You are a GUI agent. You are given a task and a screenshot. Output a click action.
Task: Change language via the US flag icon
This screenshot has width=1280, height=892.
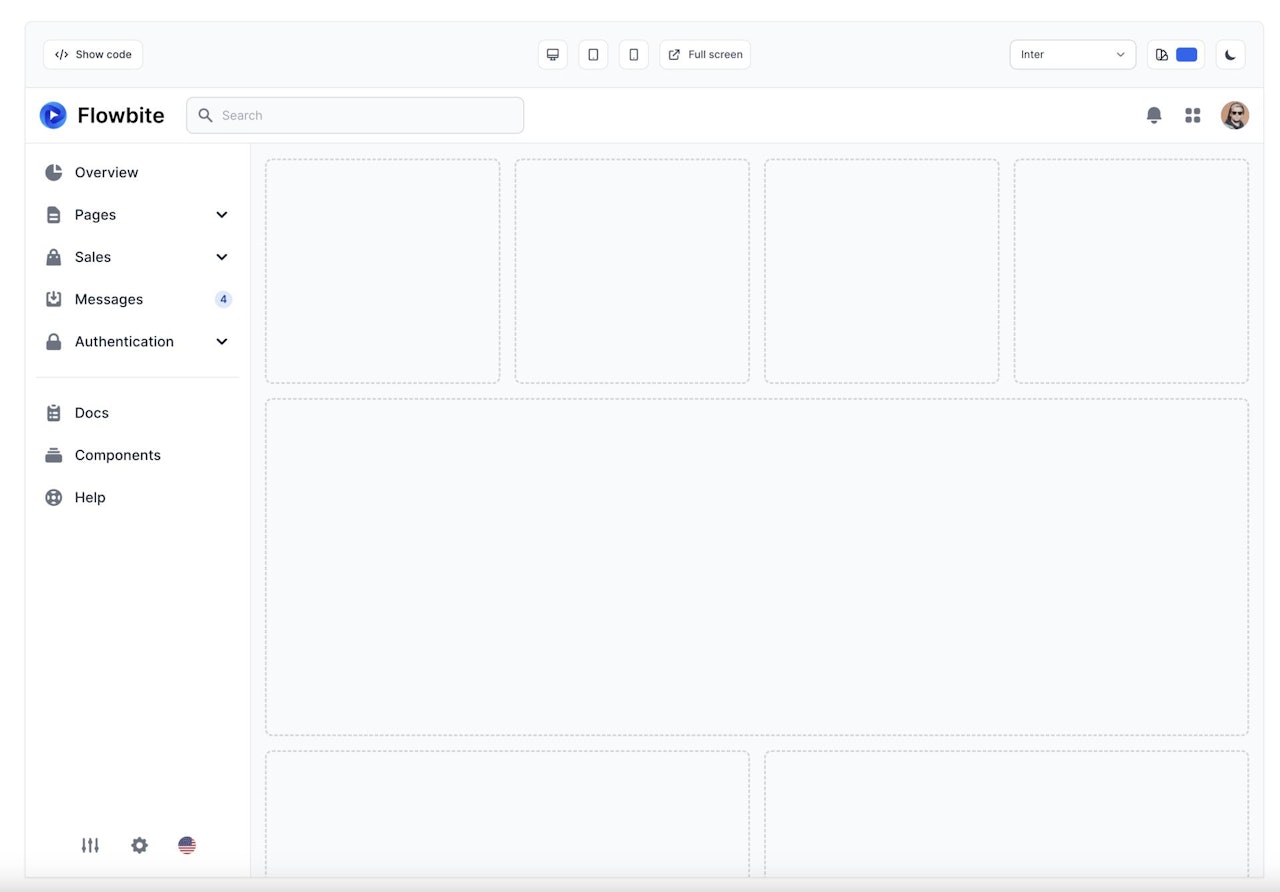click(x=187, y=845)
